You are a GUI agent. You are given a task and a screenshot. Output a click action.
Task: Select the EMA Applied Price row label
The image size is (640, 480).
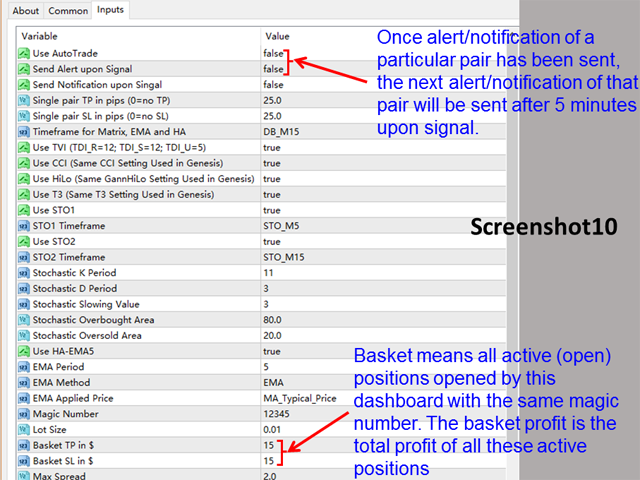click(73, 398)
